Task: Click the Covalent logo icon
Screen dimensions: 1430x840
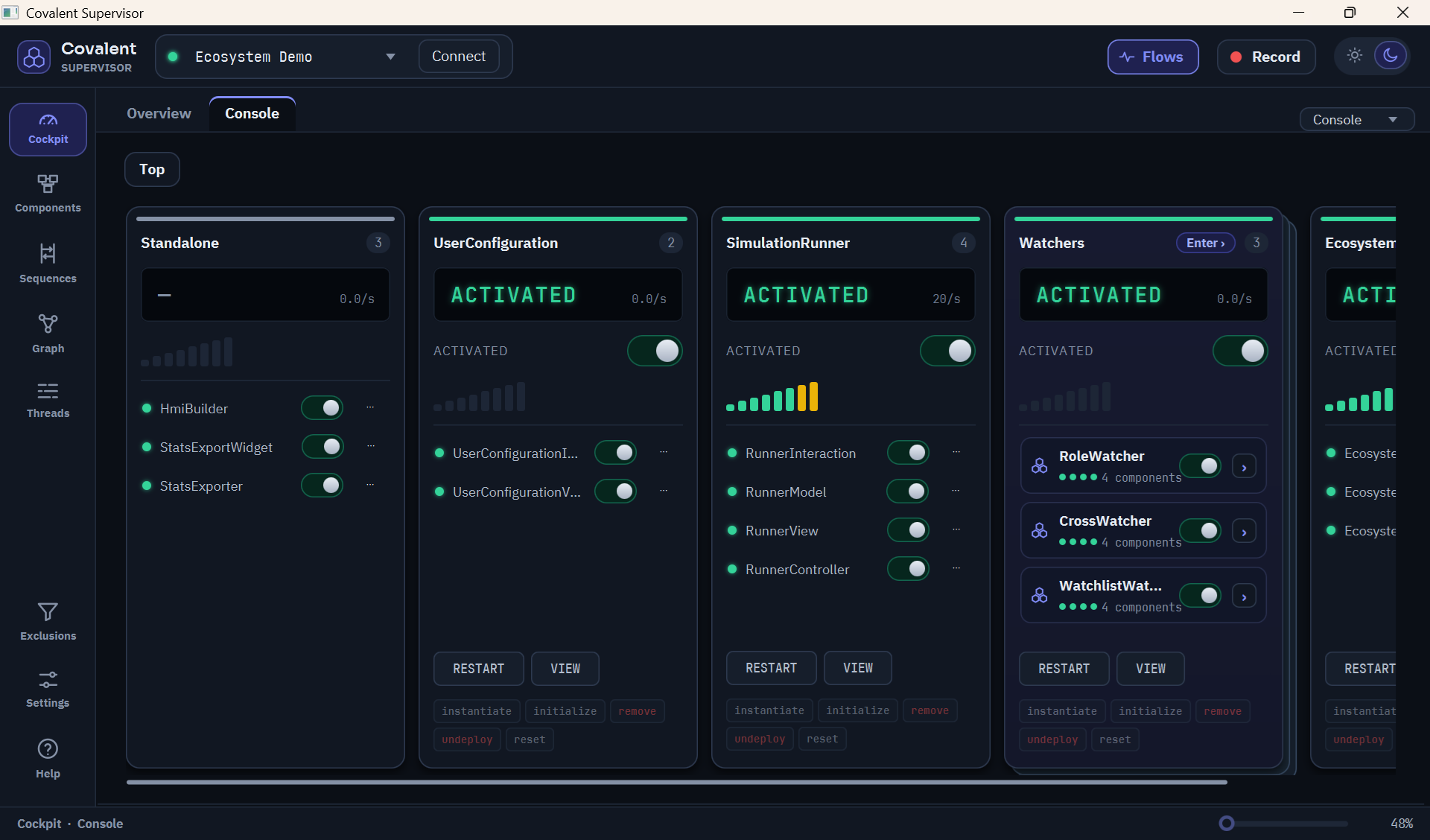Action: tap(34, 57)
